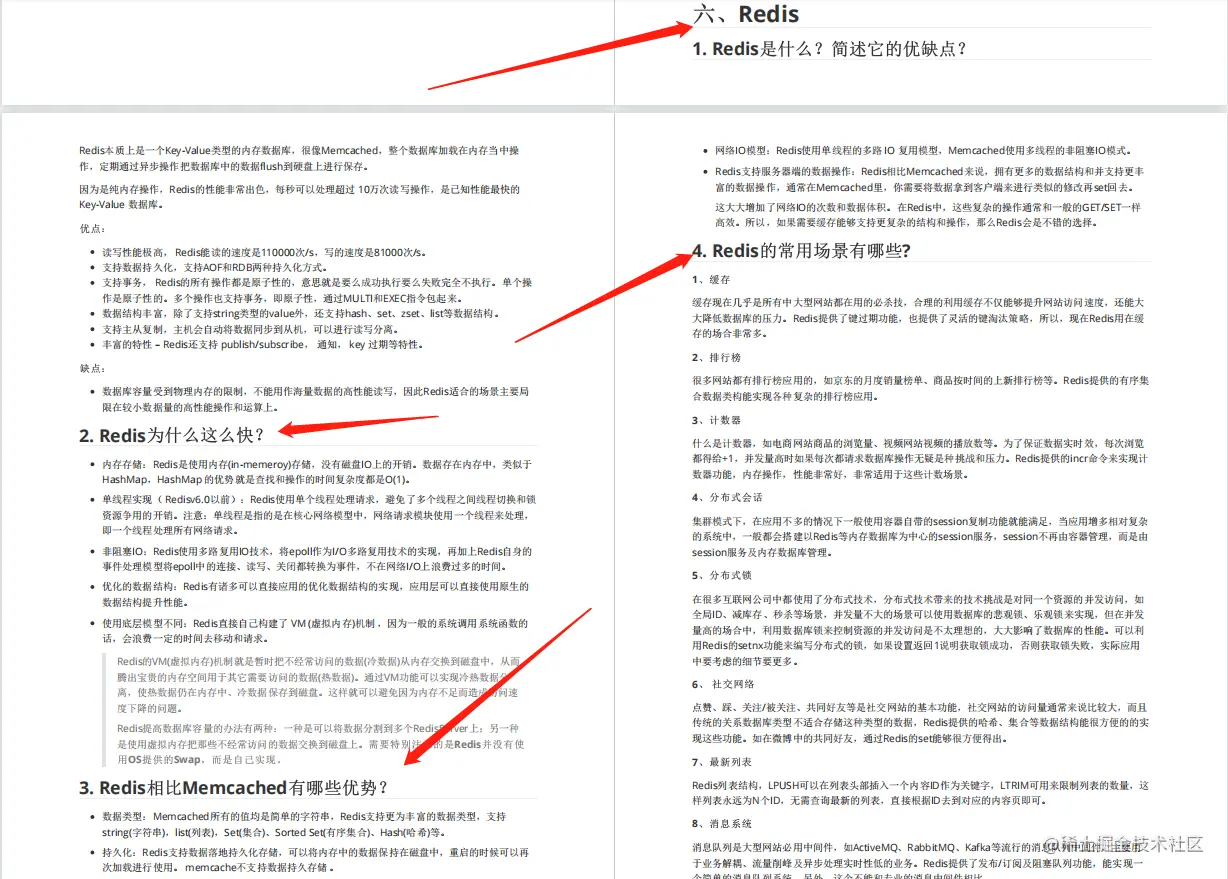Click the quote starting "Redis的VM(虚拟内存)机制"
Screen dimensions: 1228x879
coord(318,684)
